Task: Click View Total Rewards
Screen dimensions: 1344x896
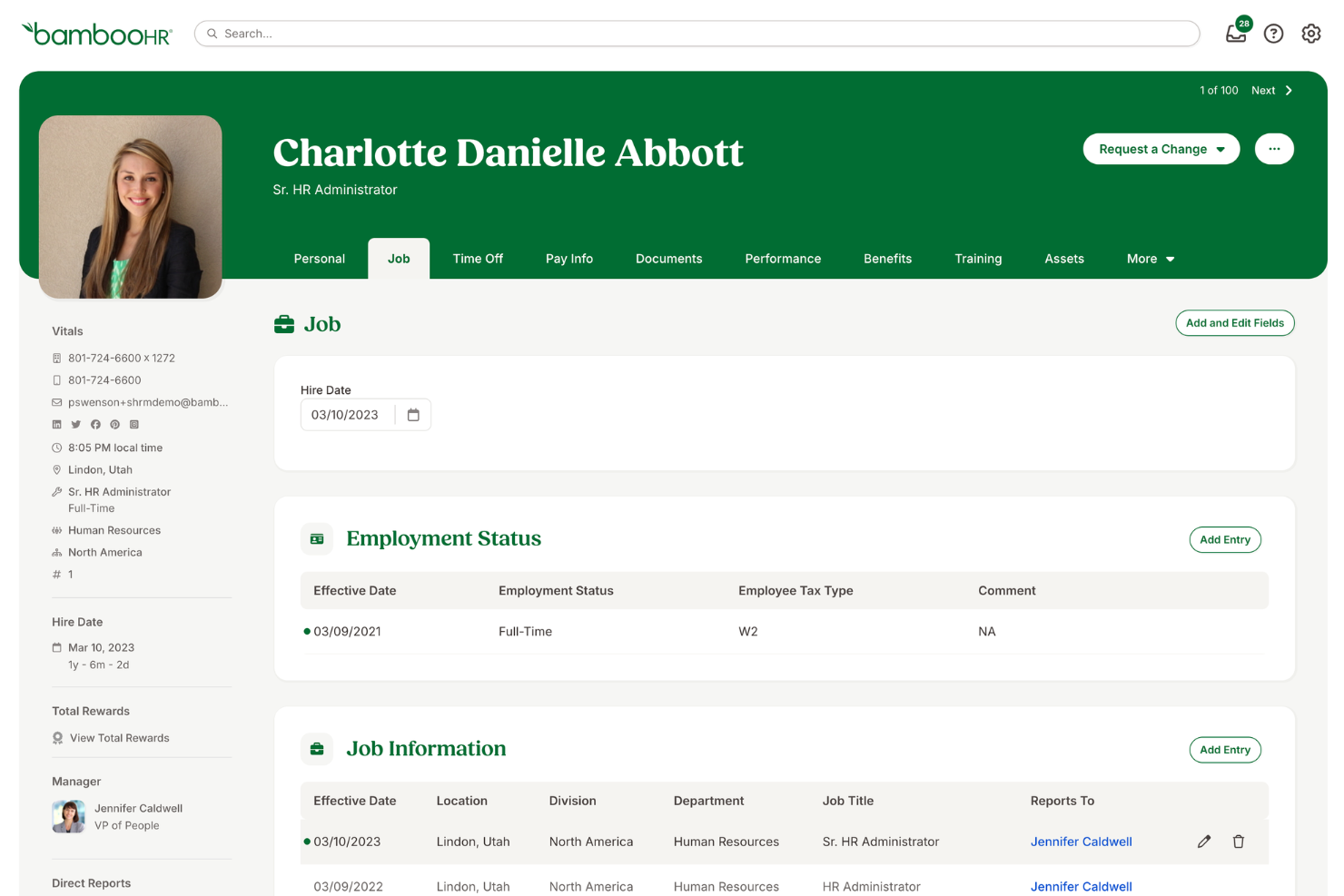Action: tap(119, 737)
